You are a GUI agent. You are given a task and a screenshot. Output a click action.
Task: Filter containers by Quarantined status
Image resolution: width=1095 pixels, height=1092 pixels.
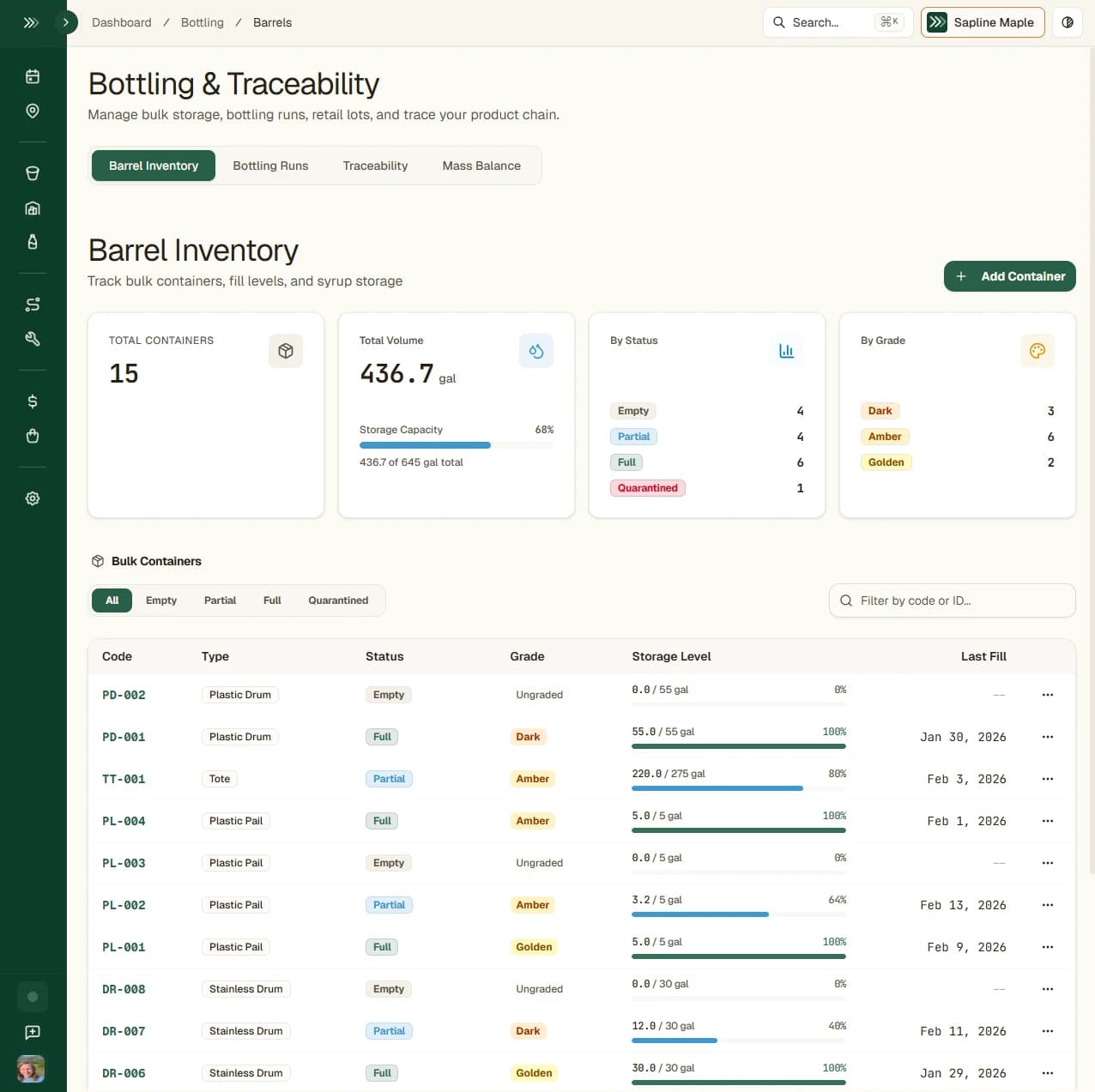click(338, 600)
